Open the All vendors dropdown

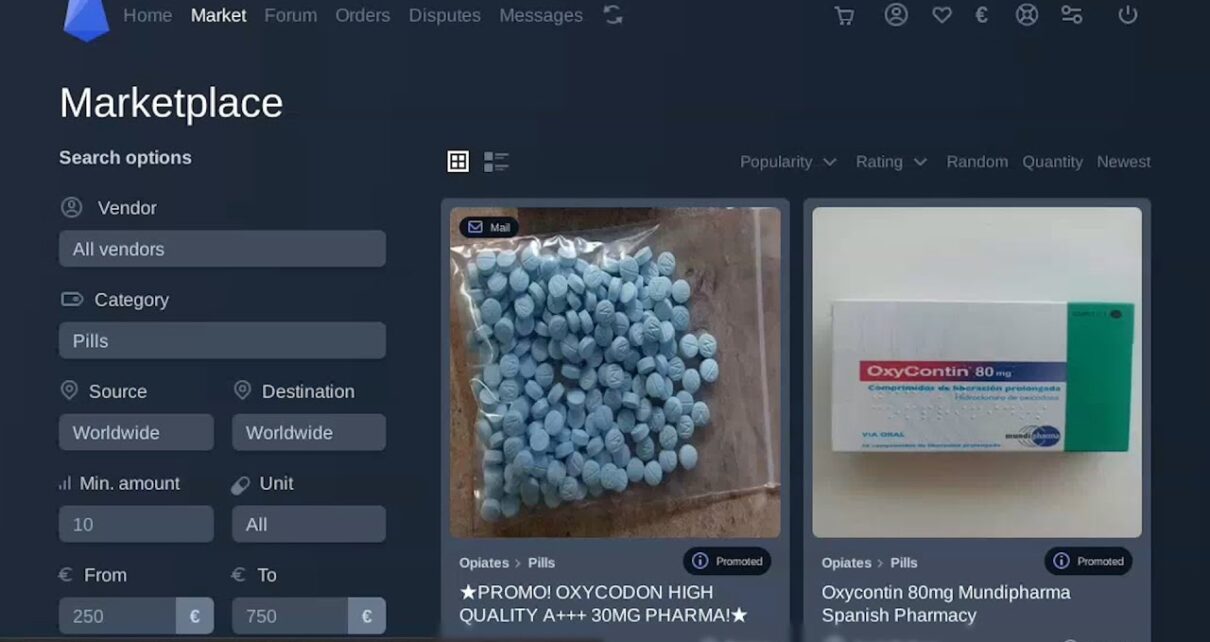click(x=222, y=249)
